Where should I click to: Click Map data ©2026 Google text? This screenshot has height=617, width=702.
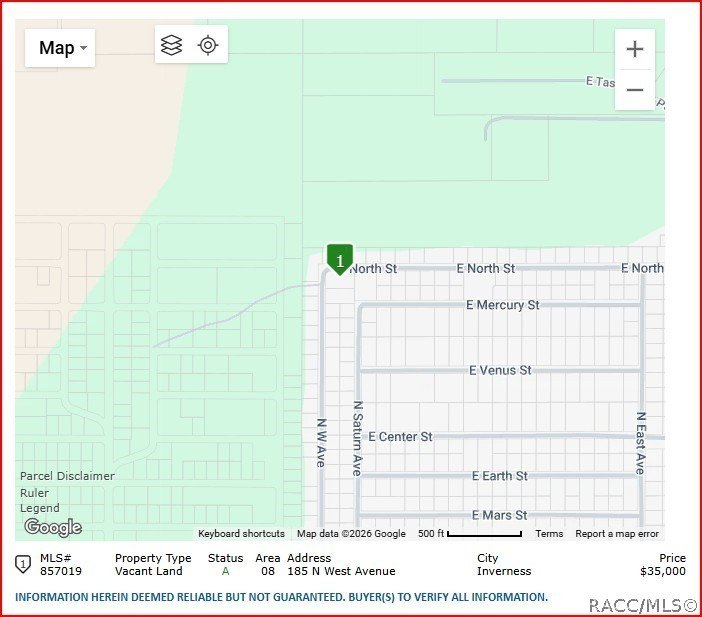click(x=351, y=534)
